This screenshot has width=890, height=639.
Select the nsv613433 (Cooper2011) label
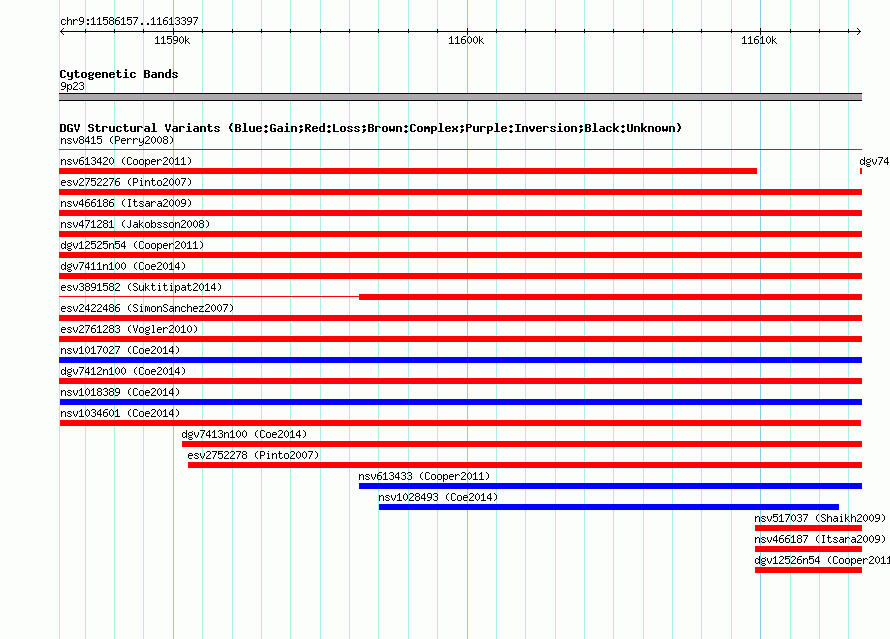click(424, 476)
